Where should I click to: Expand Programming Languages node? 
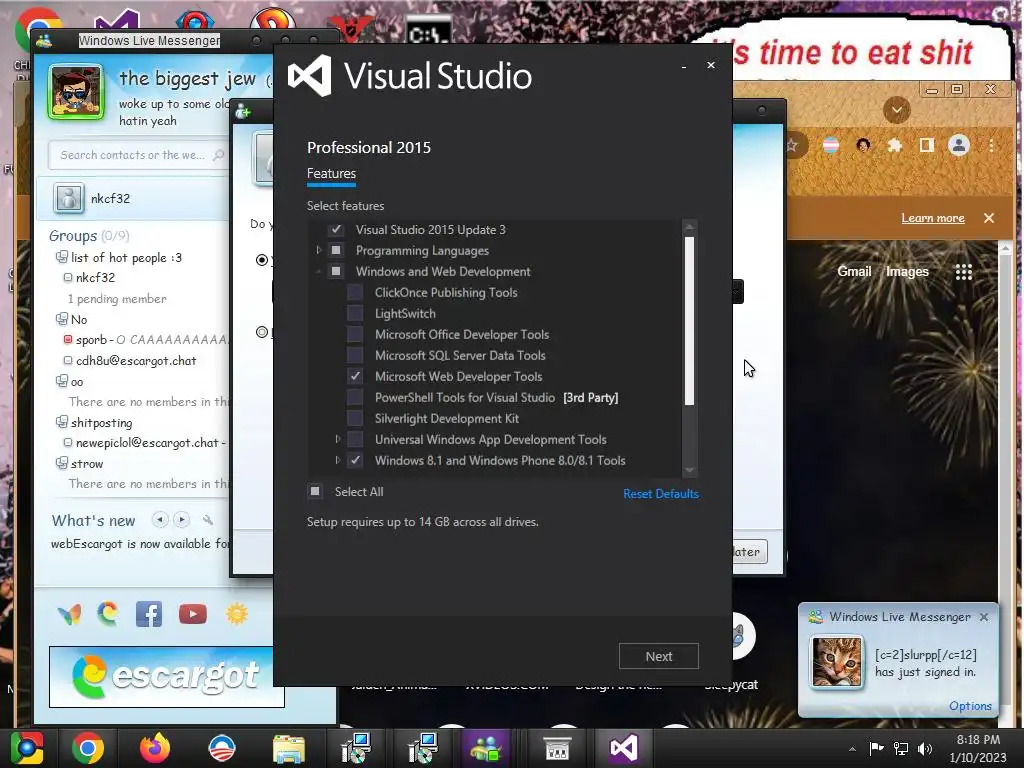pyautogui.click(x=319, y=250)
